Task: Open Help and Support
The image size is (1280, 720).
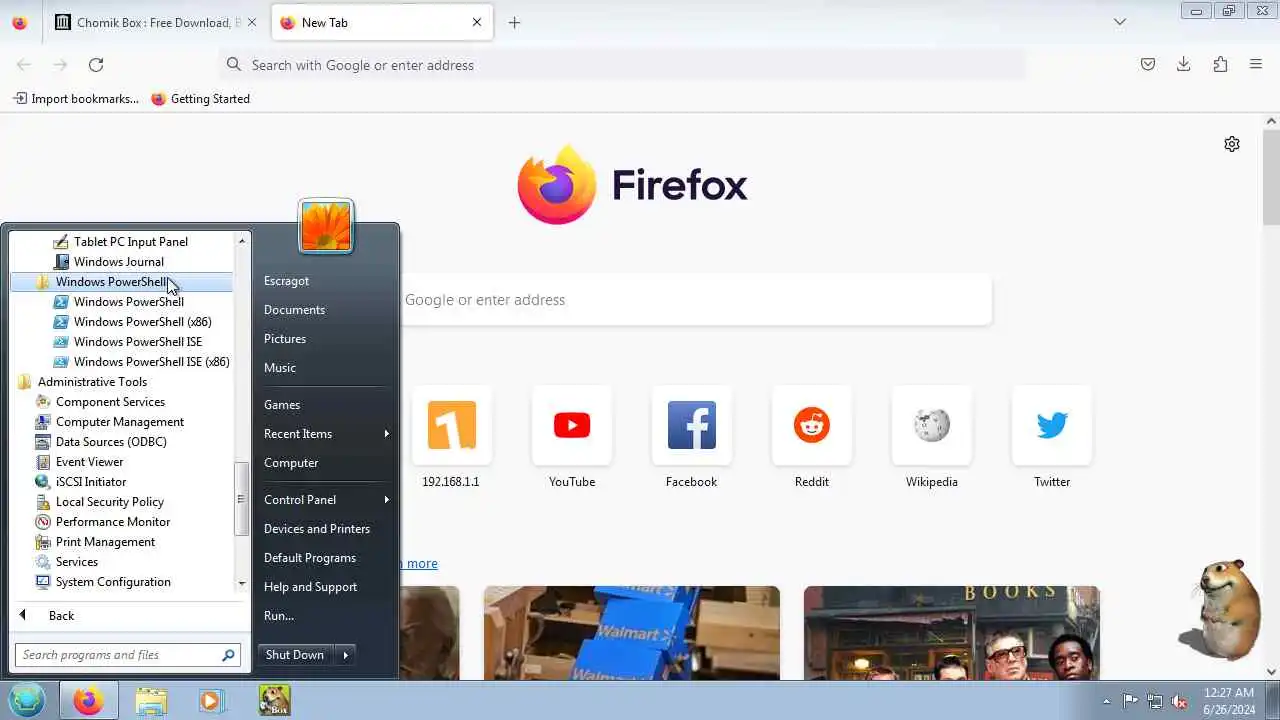Action: (310, 587)
